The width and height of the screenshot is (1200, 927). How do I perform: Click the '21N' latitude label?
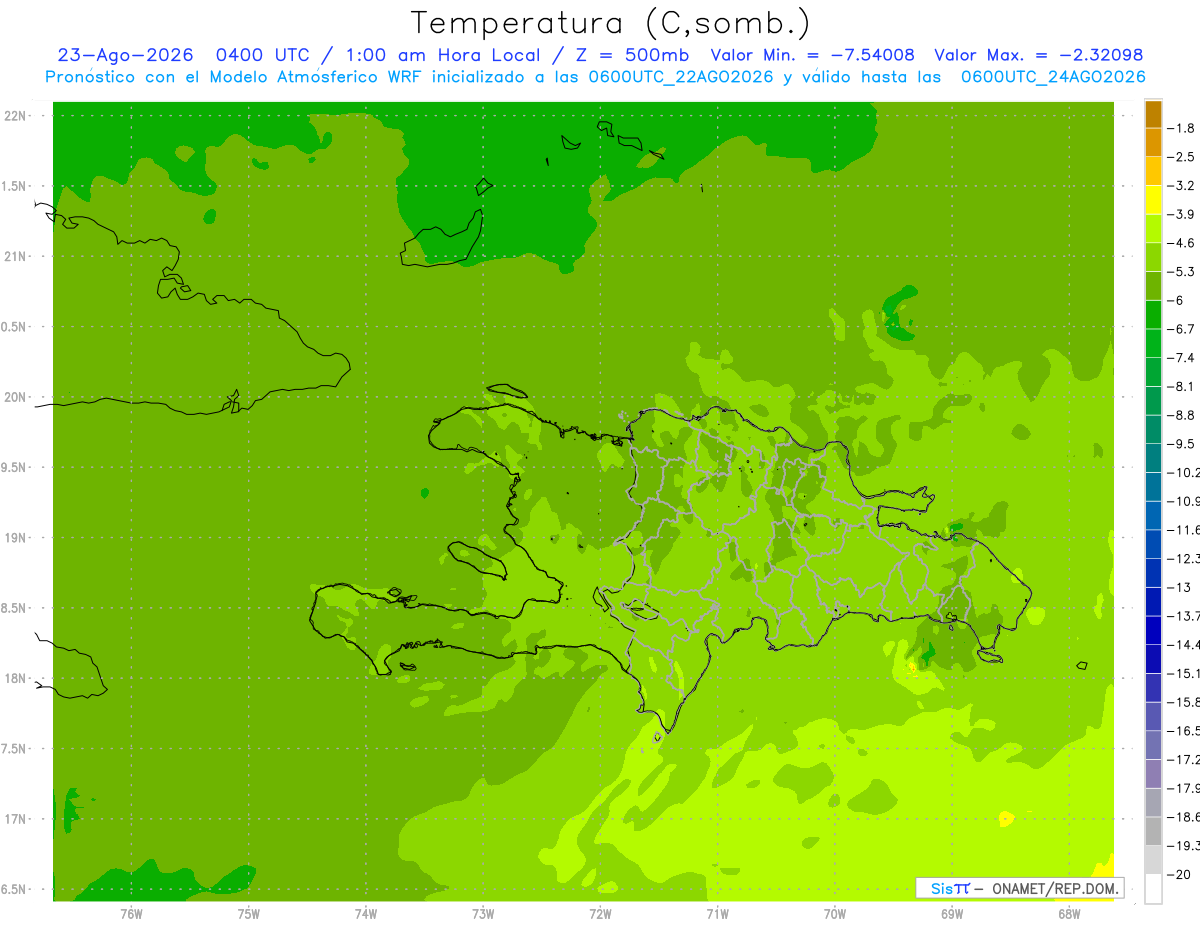[15, 257]
